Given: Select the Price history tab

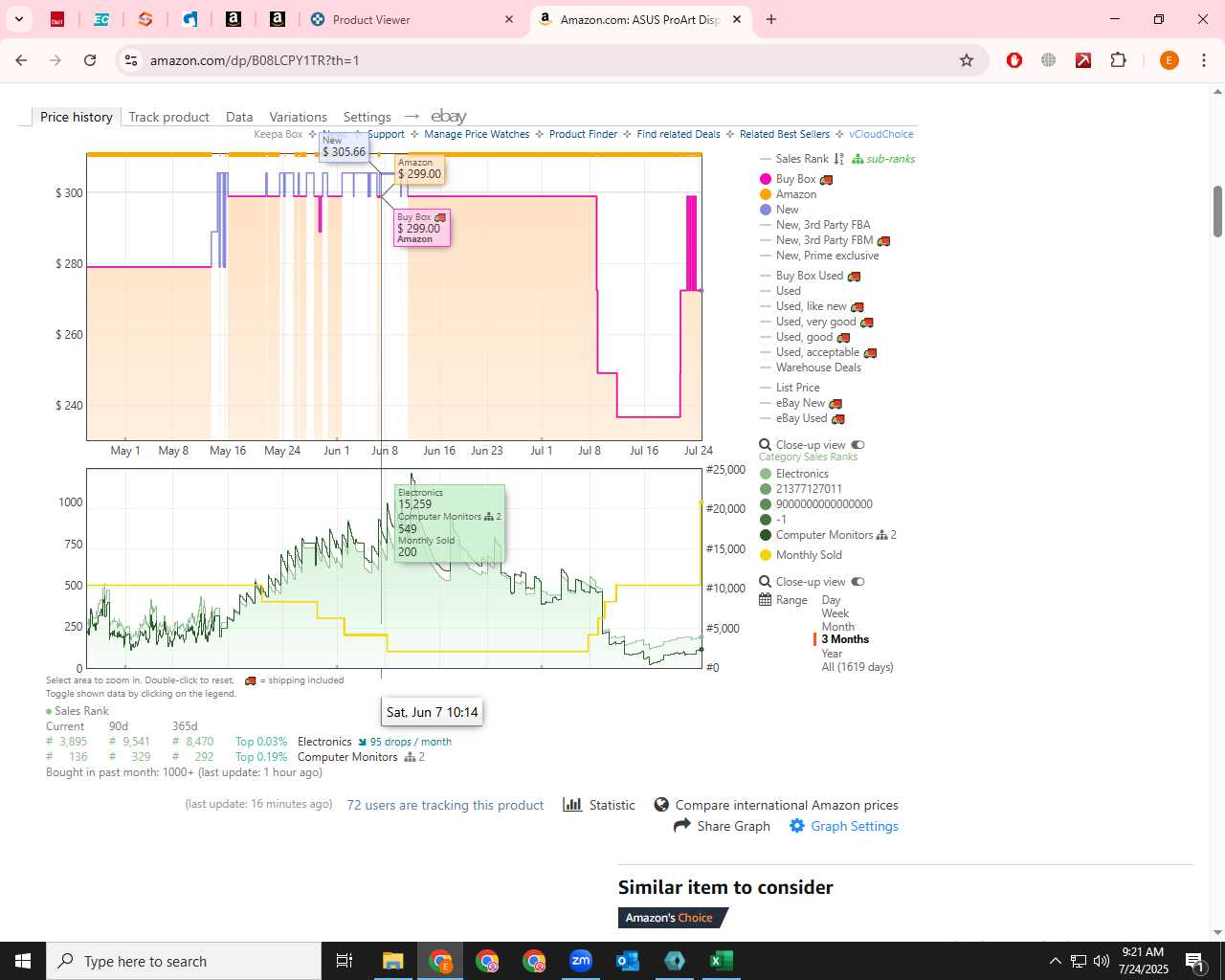Looking at the screenshot, I should tap(77, 117).
